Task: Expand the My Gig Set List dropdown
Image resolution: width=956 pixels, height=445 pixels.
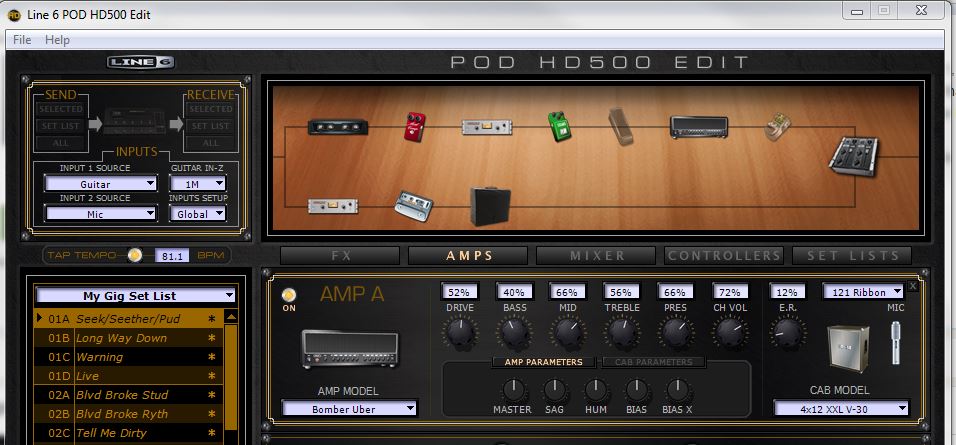Action: point(135,296)
